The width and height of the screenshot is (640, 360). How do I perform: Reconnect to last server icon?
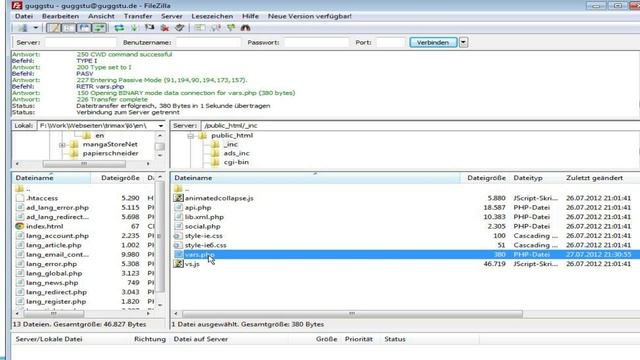(180, 28)
